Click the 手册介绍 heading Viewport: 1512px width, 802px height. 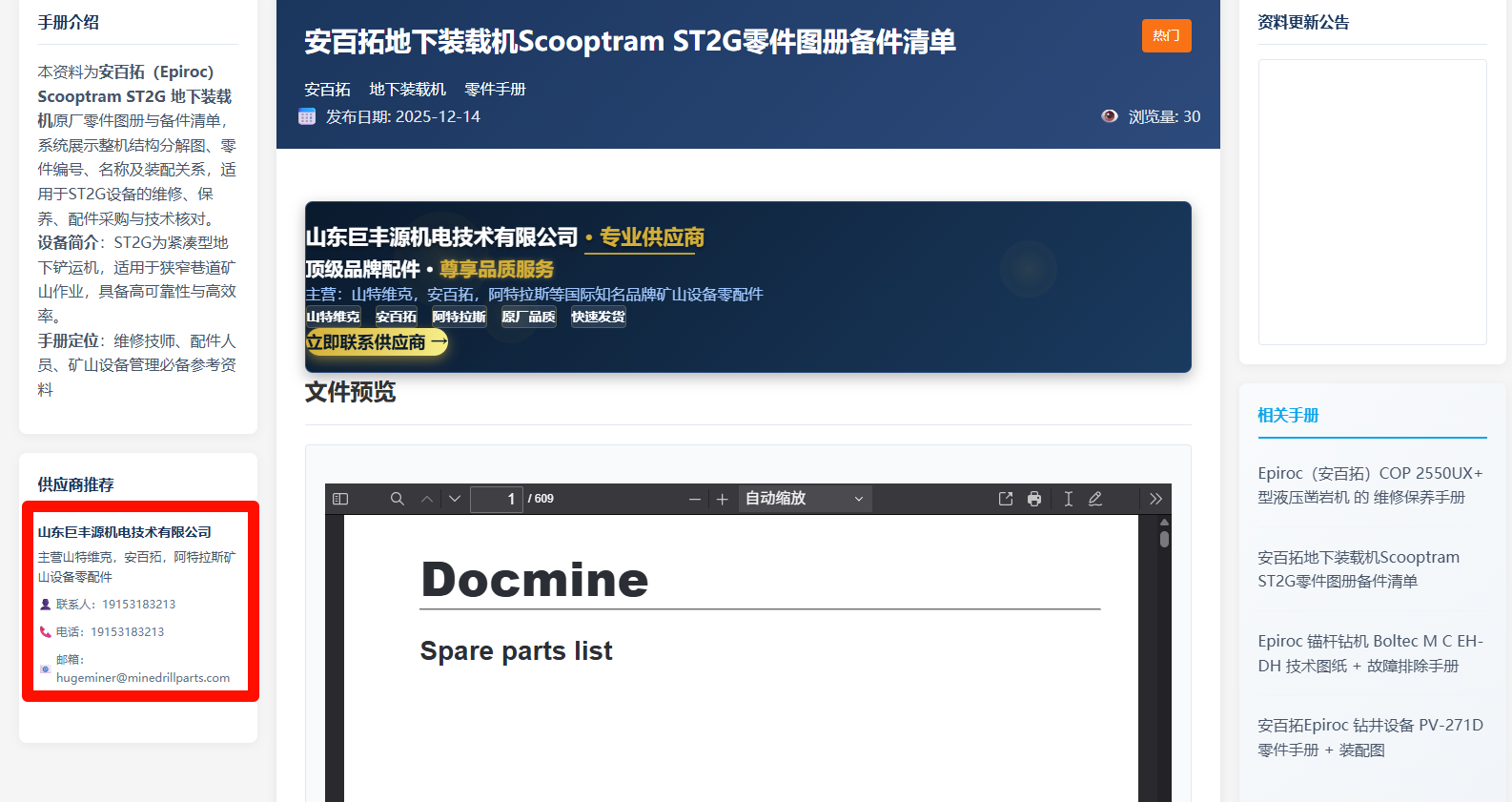[x=69, y=23]
